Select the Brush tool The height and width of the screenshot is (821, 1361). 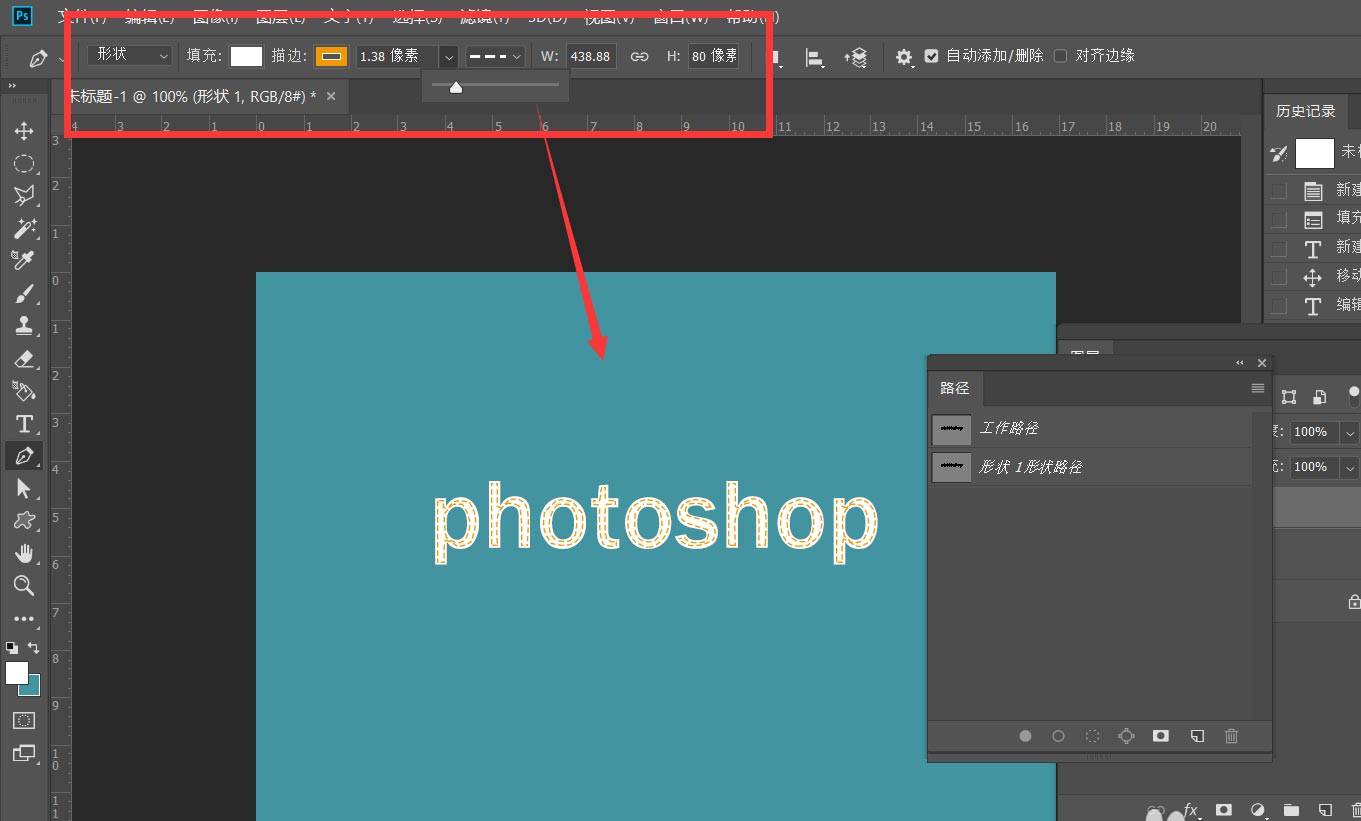(x=24, y=293)
